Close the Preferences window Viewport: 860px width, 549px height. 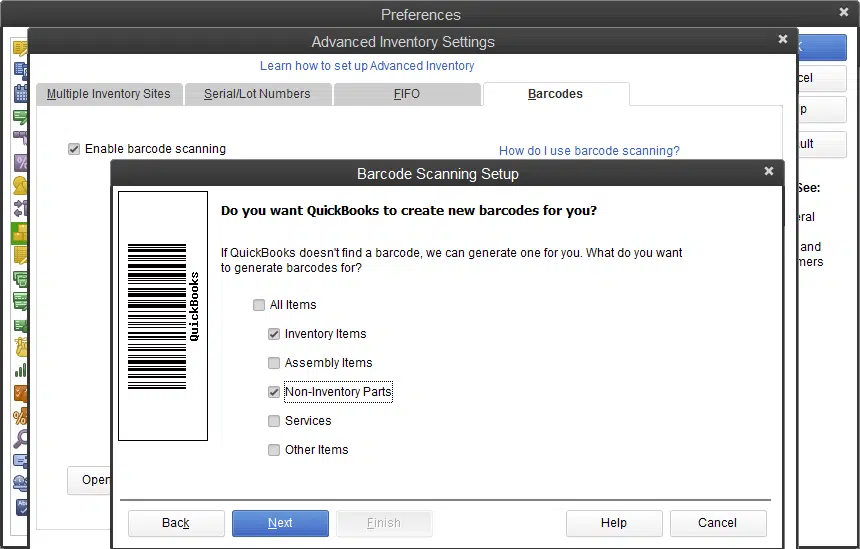point(844,12)
